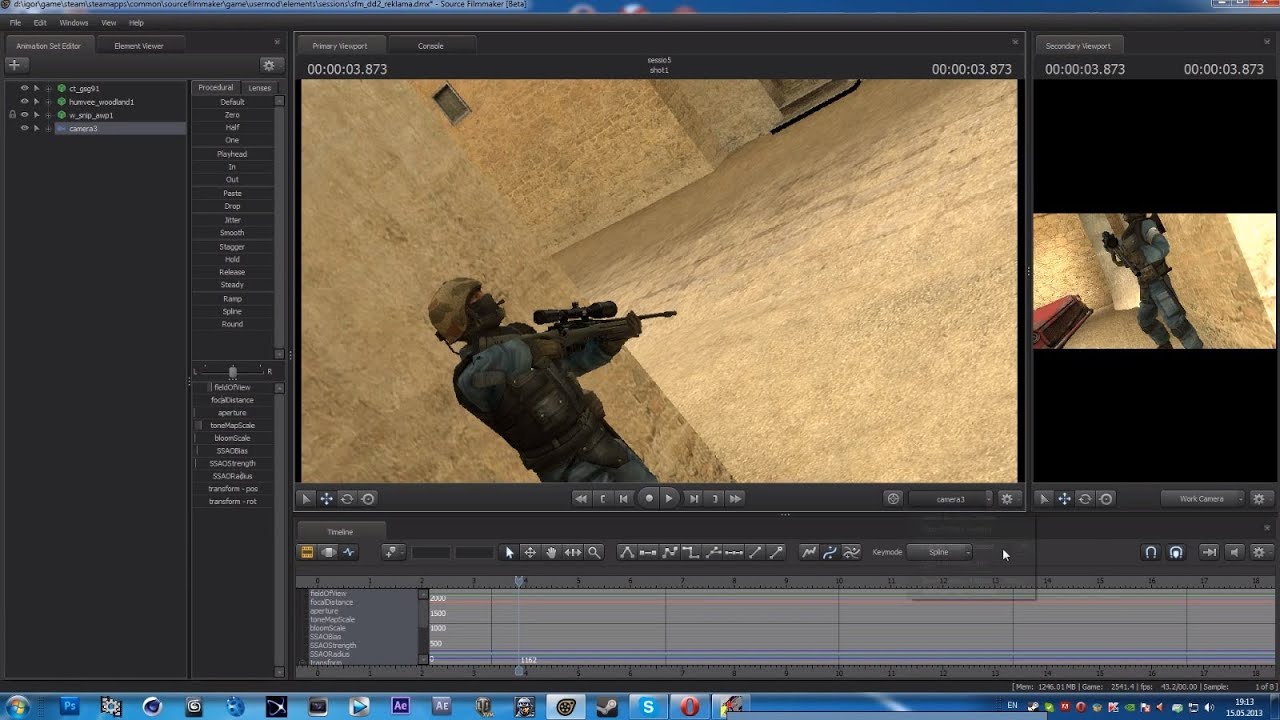The width and height of the screenshot is (1280, 720).
Task: Mute audio using the Timeline speaker icon
Action: [x=1234, y=552]
